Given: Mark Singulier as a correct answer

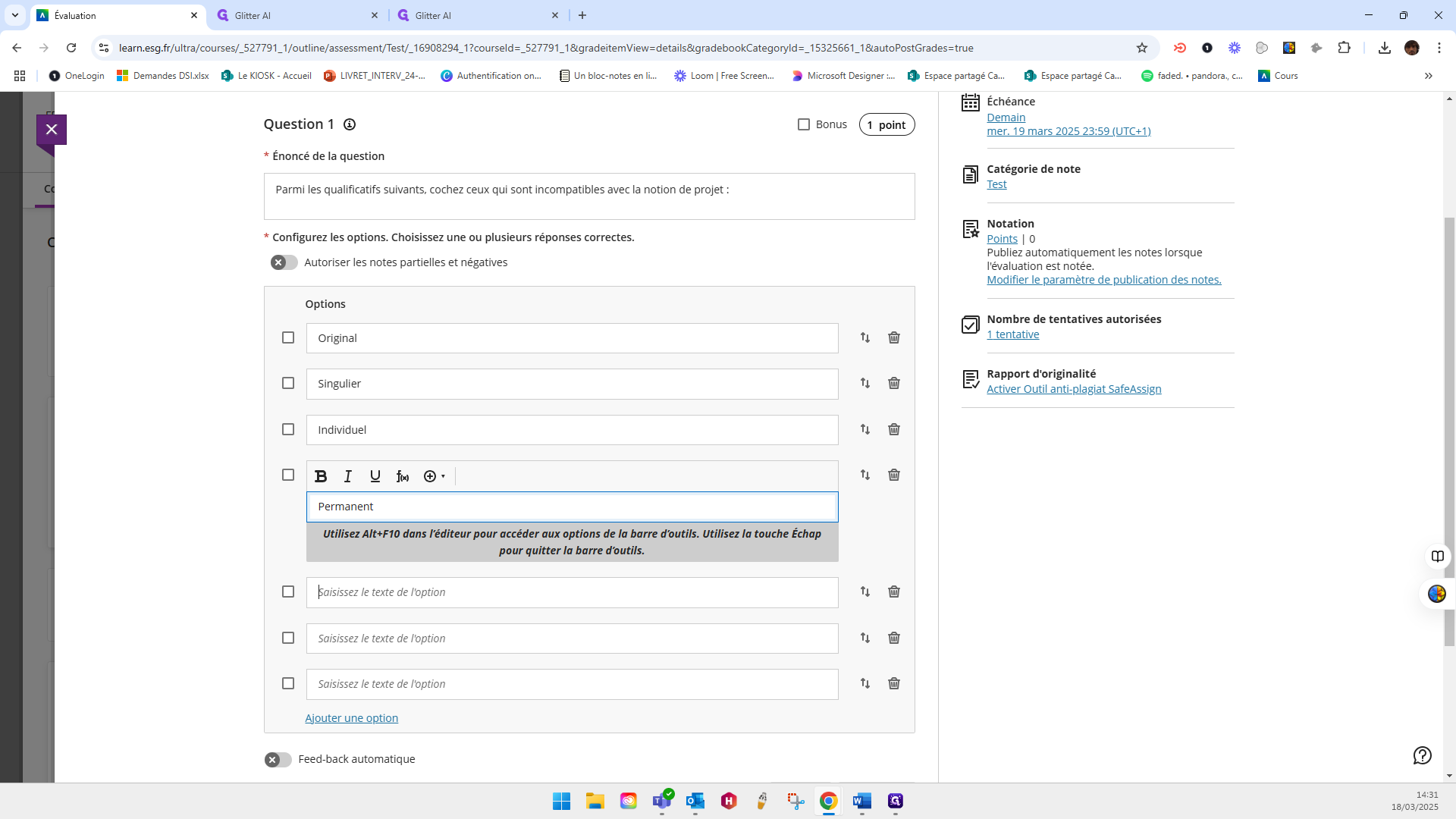Looking at the screenshot, I should 288,383.
